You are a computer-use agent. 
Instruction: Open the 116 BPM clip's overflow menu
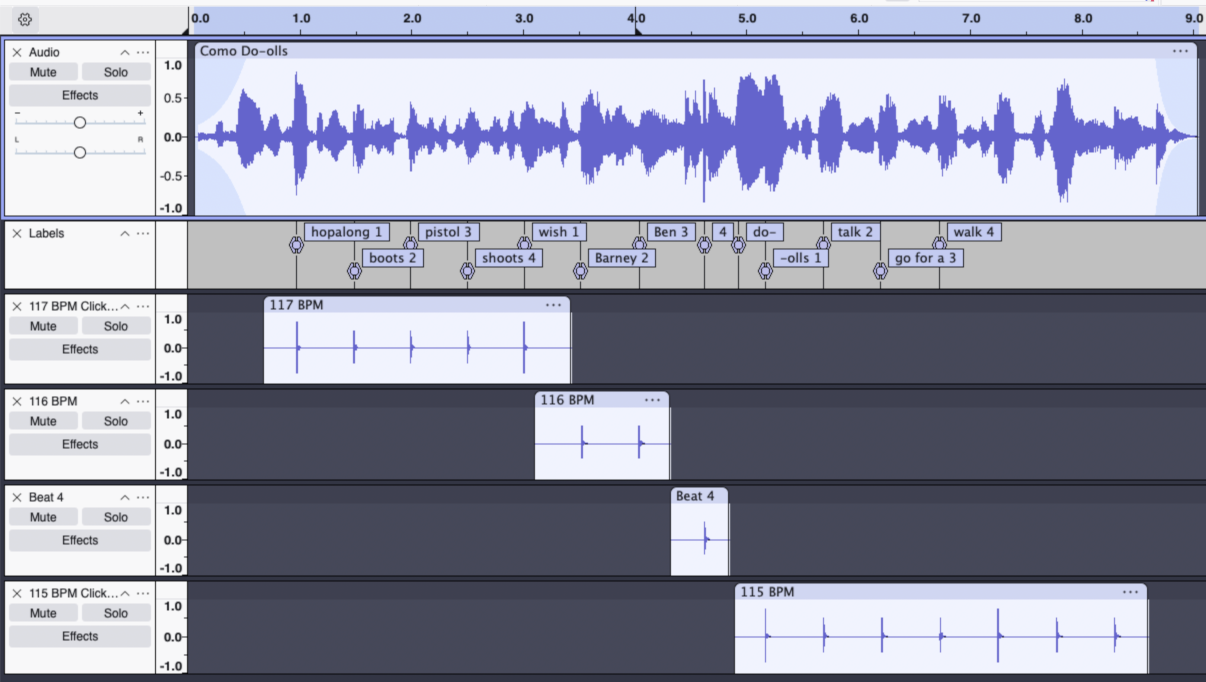[652, 400]
